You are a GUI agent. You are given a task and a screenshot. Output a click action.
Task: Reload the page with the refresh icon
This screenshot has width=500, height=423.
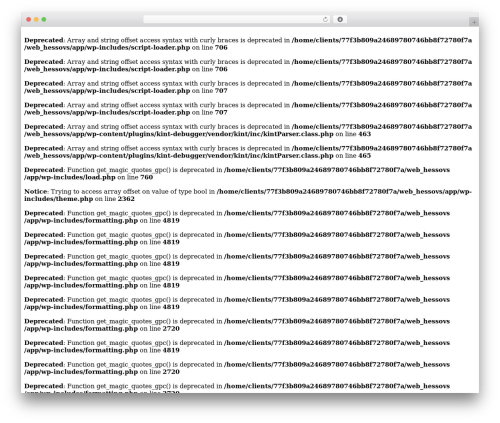tap(325, 20)
